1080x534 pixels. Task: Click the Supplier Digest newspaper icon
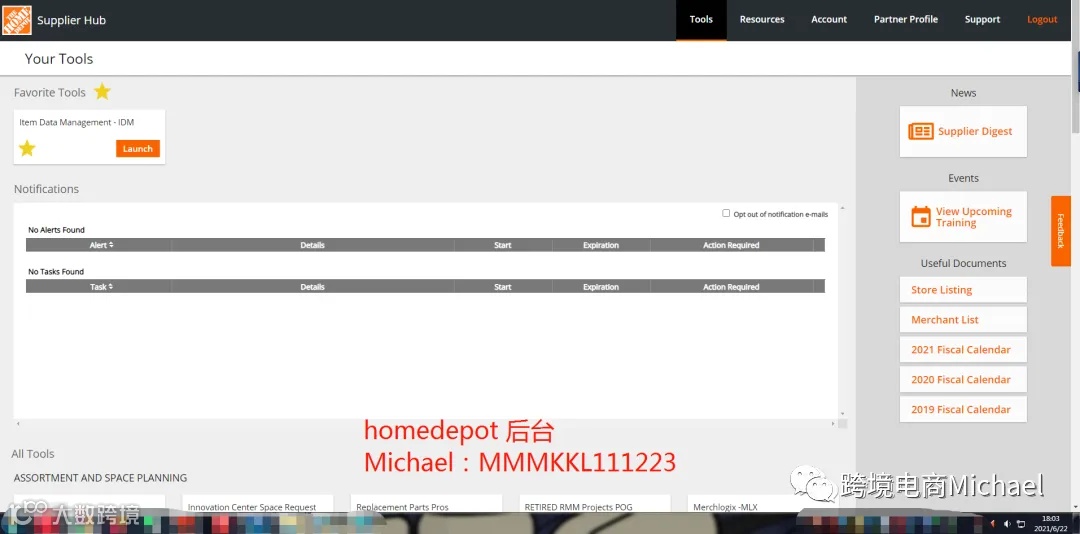point(921,131)
